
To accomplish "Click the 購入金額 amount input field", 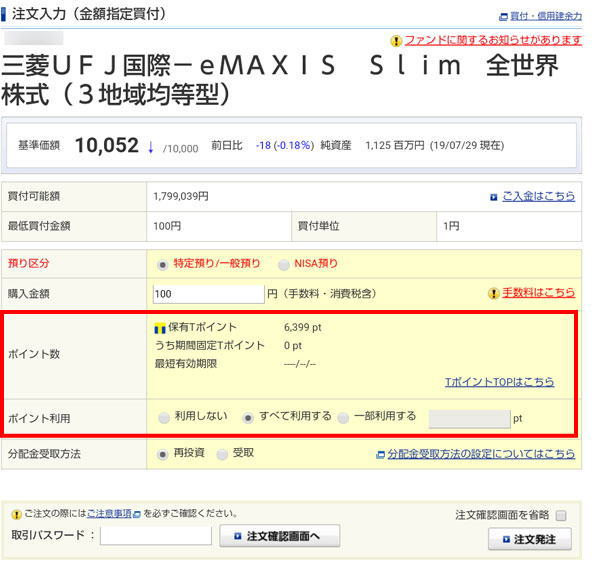I will point(208,293).
